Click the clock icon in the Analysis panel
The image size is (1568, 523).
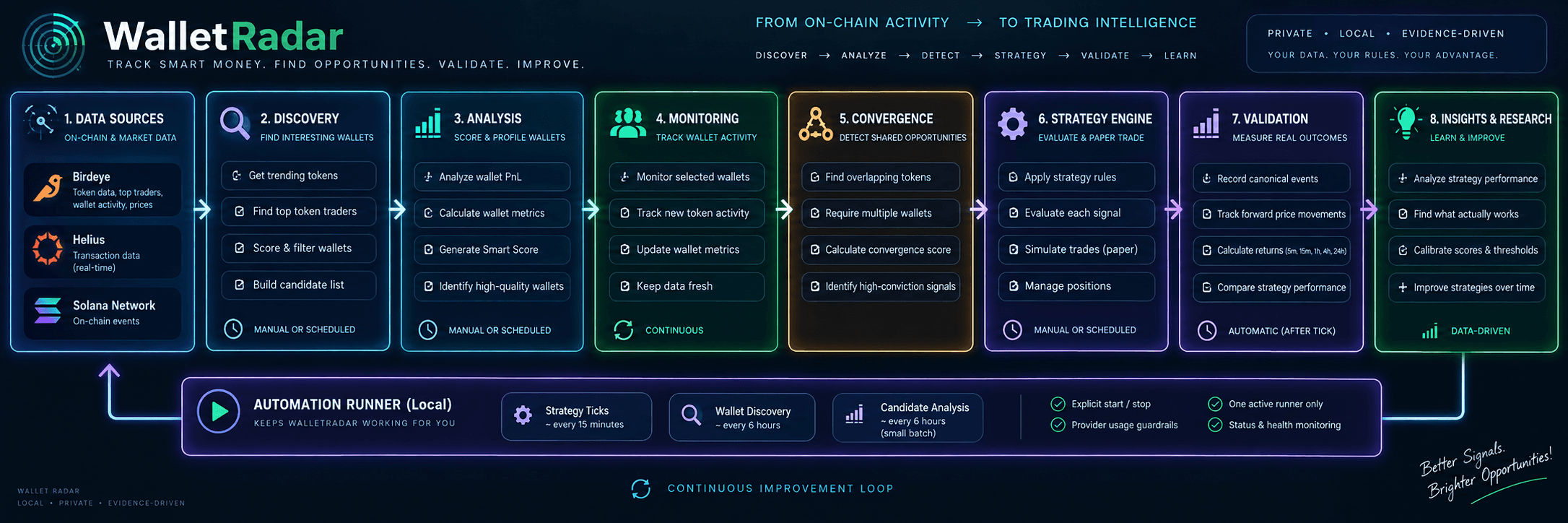click(x=428, y=329)
